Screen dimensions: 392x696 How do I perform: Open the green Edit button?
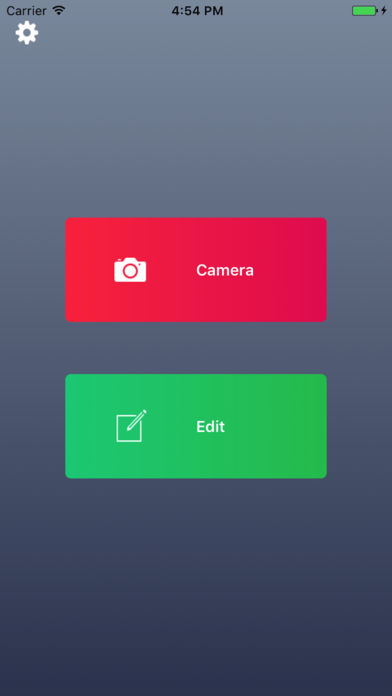pos(196,426)
